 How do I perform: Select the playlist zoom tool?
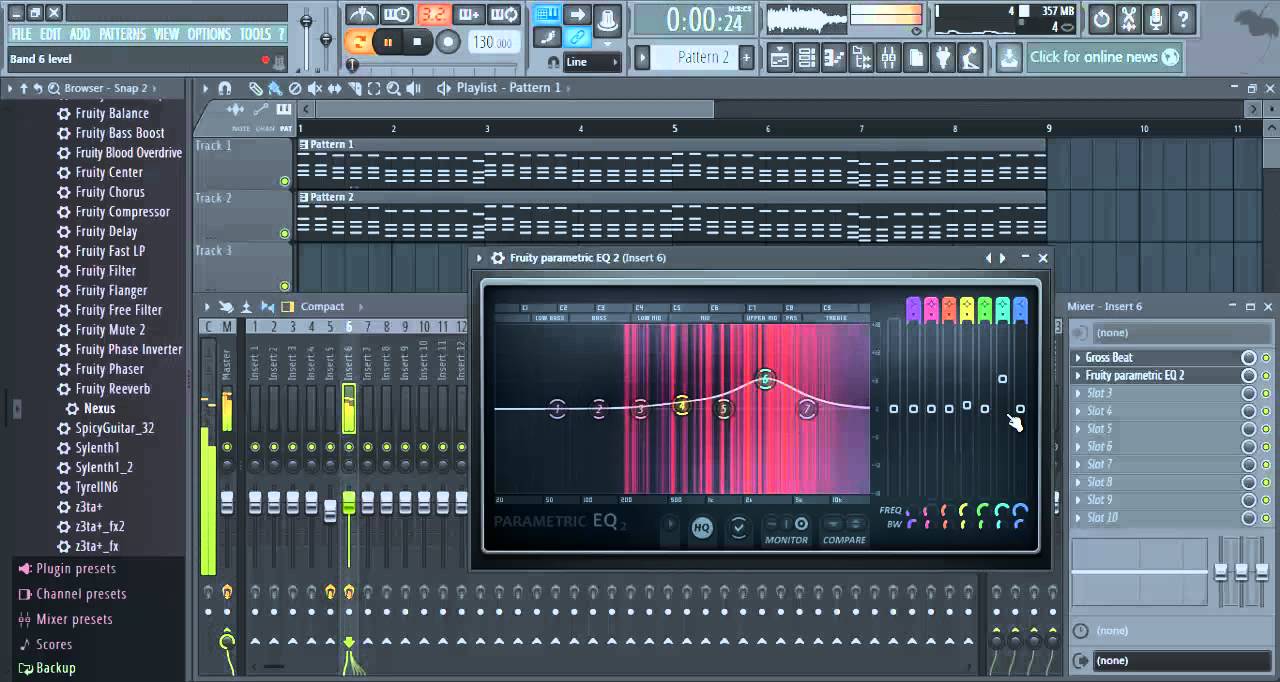(394, 88)
